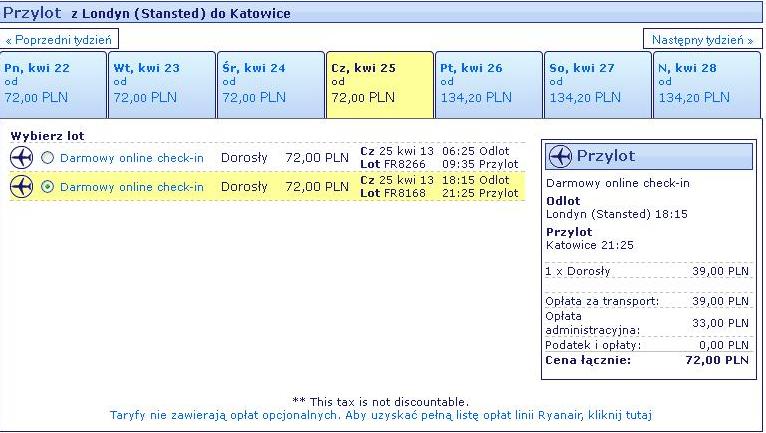766x433 pixels.
Task: Click the 21:25 Przylot arrival time in the flight row
Action: (480, 193)
